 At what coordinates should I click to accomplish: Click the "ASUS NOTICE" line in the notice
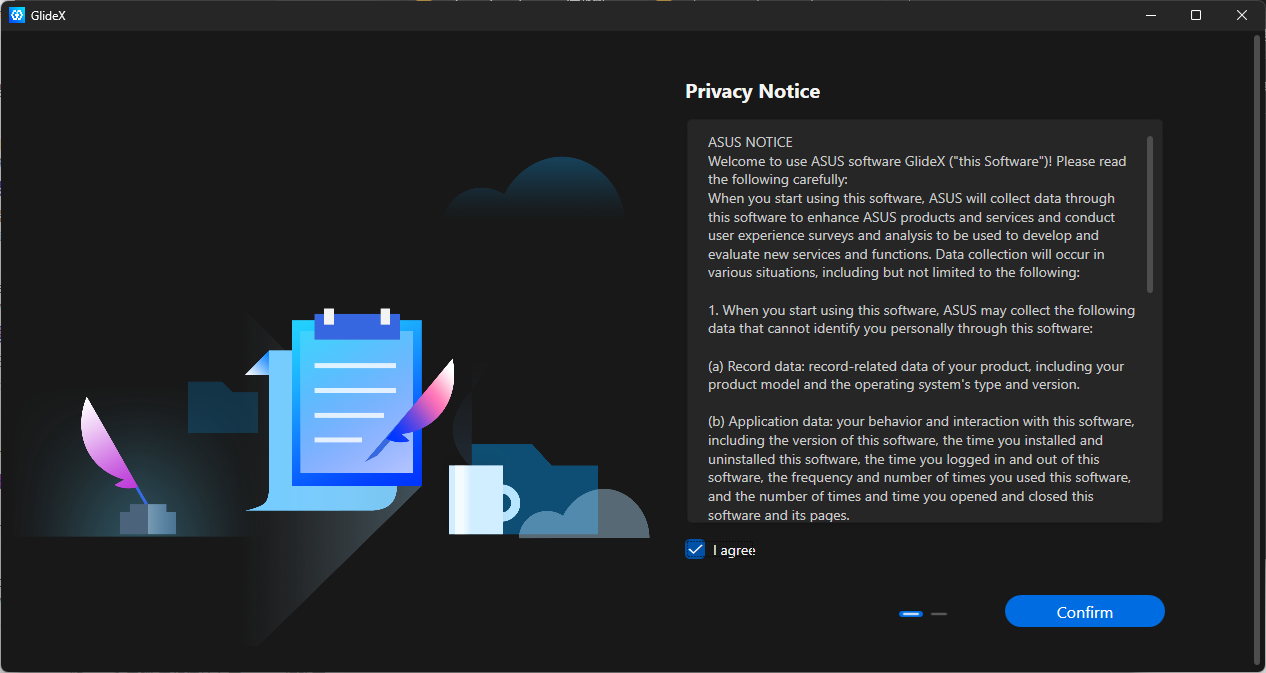click(750, 142)
